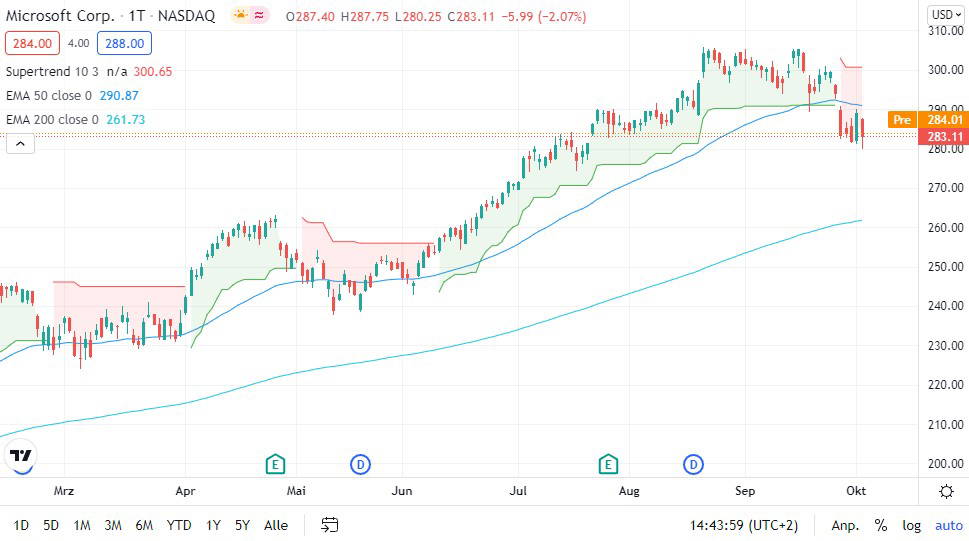Select the 5D time range
Screen dimensions: 969x541
[x=51, y=525]
